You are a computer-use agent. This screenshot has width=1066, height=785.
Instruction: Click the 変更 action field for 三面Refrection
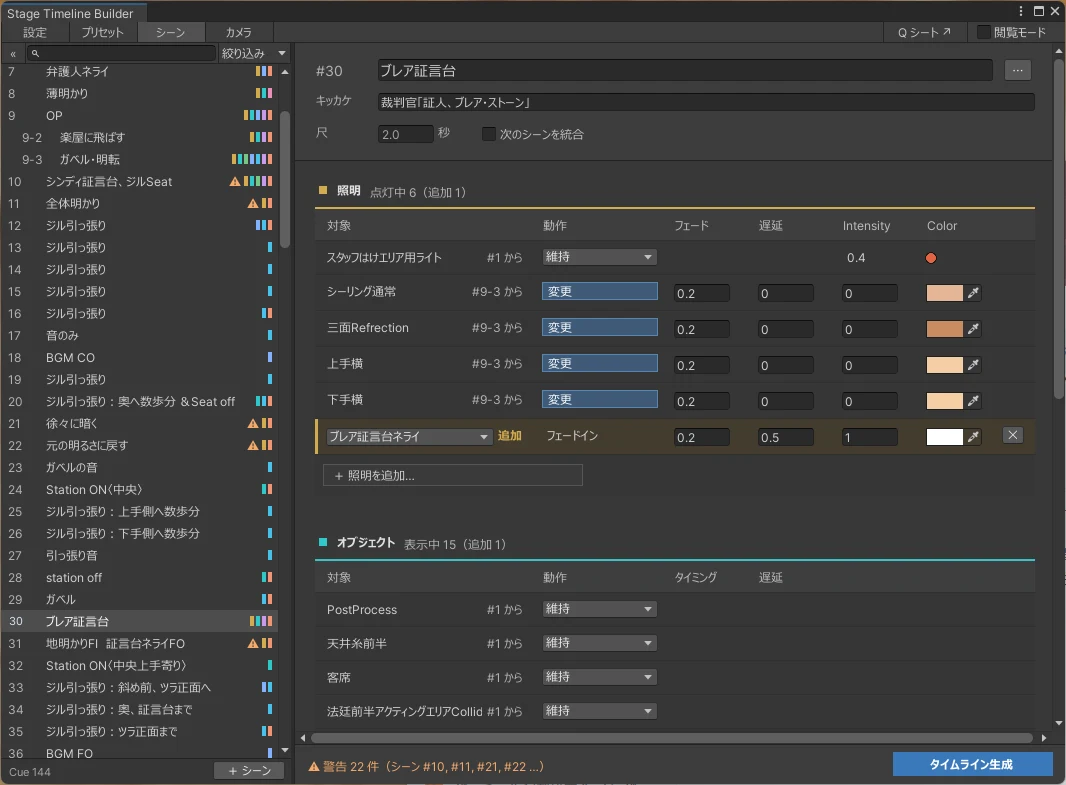click(600, 328)
